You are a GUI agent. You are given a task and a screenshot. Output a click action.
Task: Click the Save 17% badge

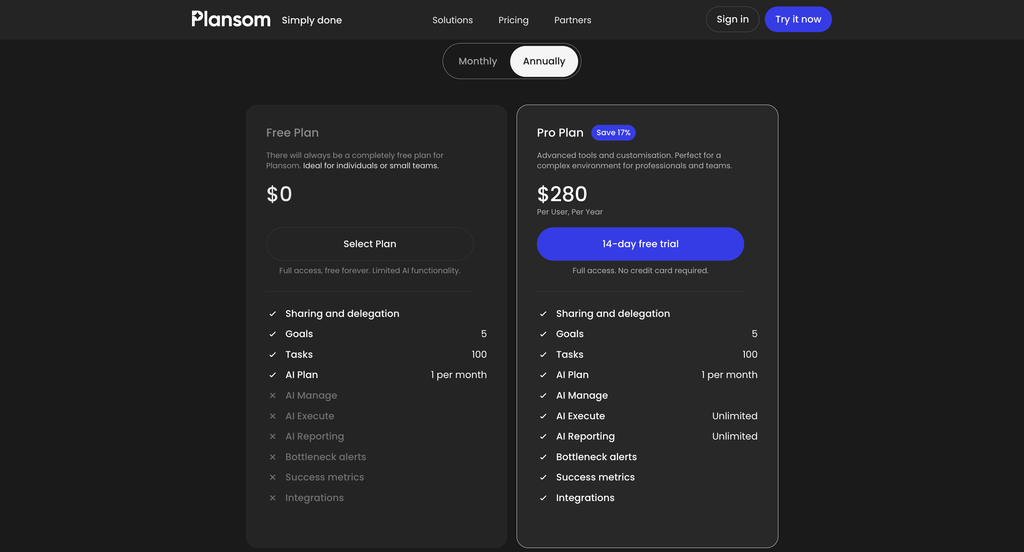point(613,133)
